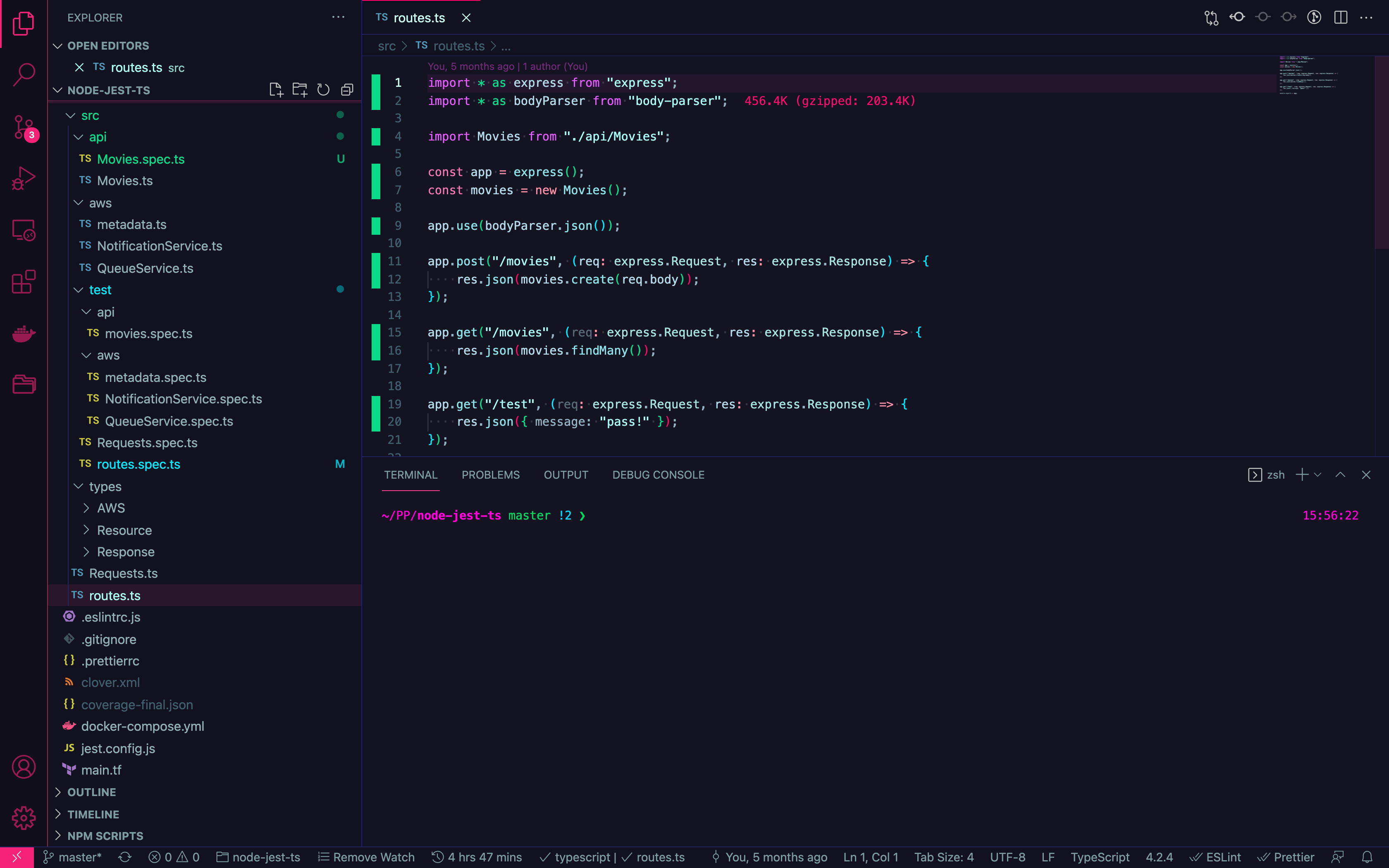Open the Extensions view
Viewport: 1389px width, 868px height.
click(24, 282)
